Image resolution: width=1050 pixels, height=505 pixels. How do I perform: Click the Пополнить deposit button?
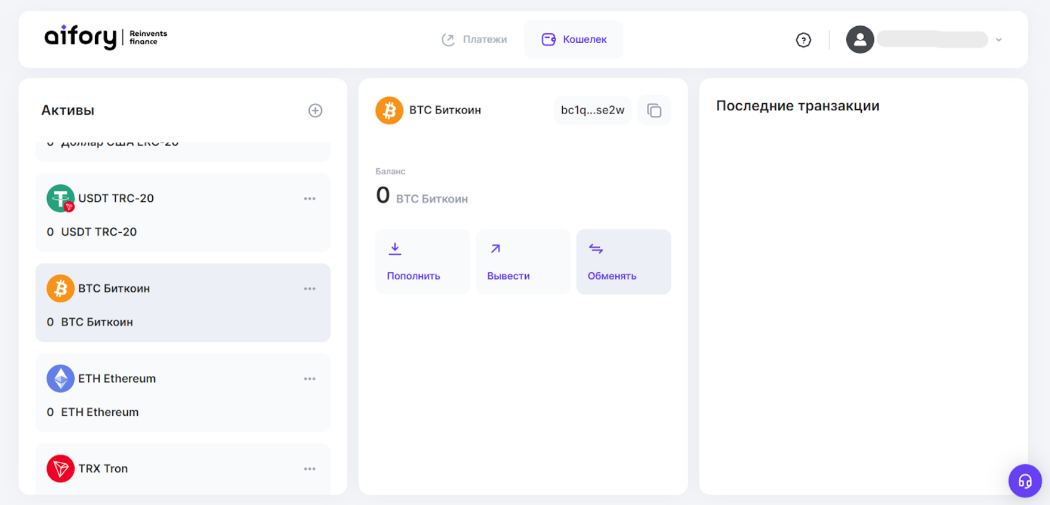(423, 262)
